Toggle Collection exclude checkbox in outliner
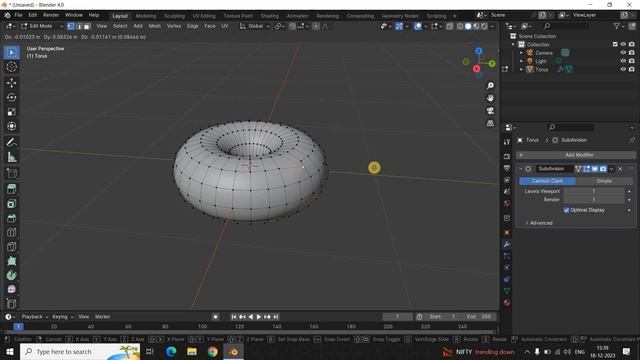Viewport: 640px width, 360px height. (615, 44)
